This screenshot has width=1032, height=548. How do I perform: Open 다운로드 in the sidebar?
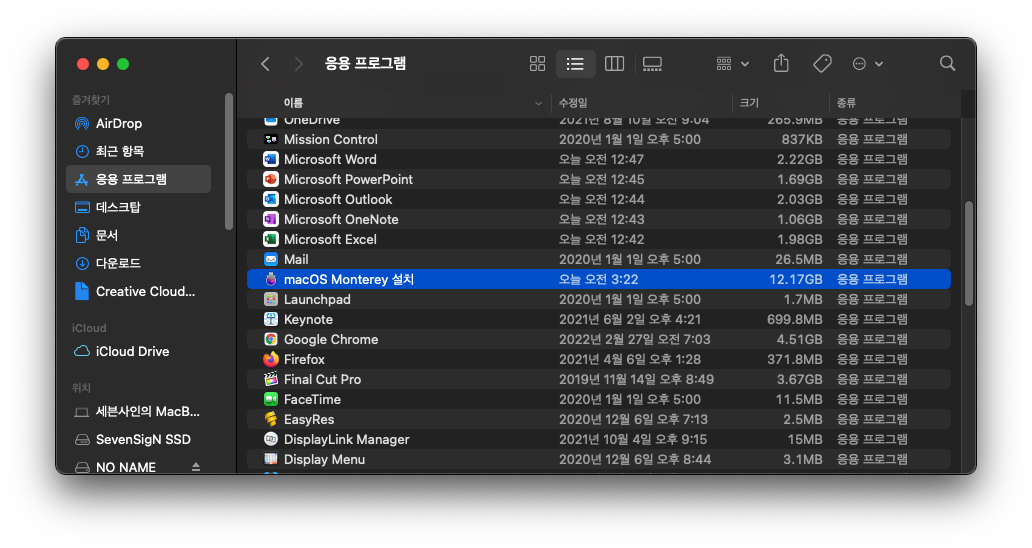[x=139, y=263]
